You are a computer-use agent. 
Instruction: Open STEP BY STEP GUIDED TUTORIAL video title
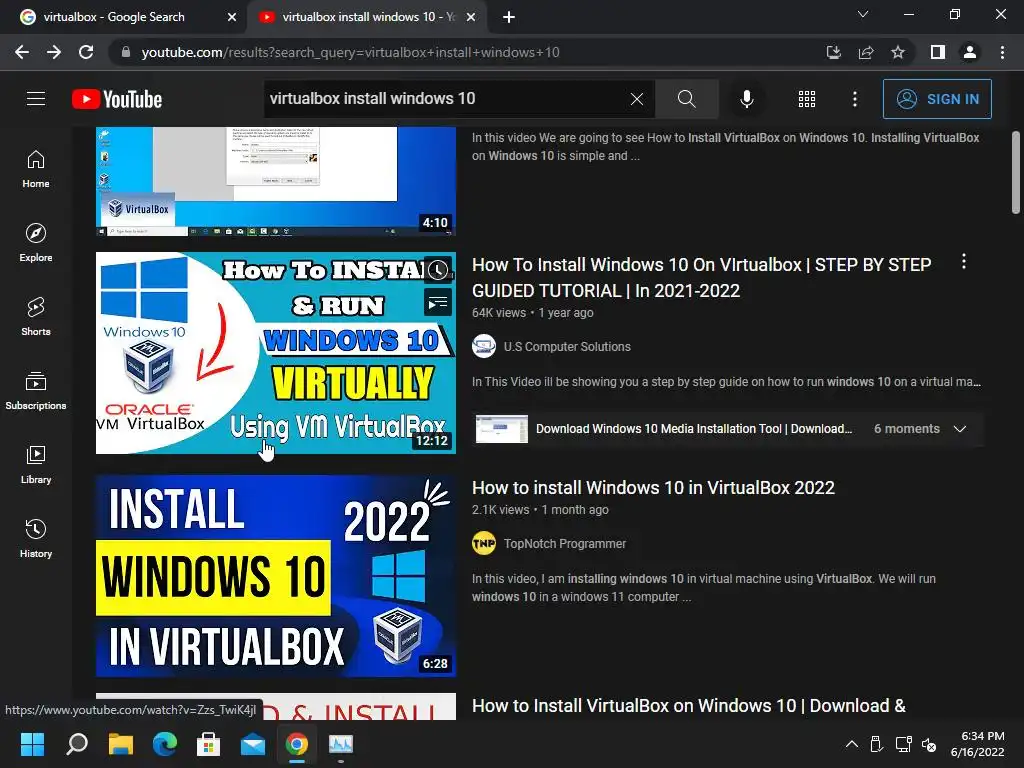pos(701,278)
